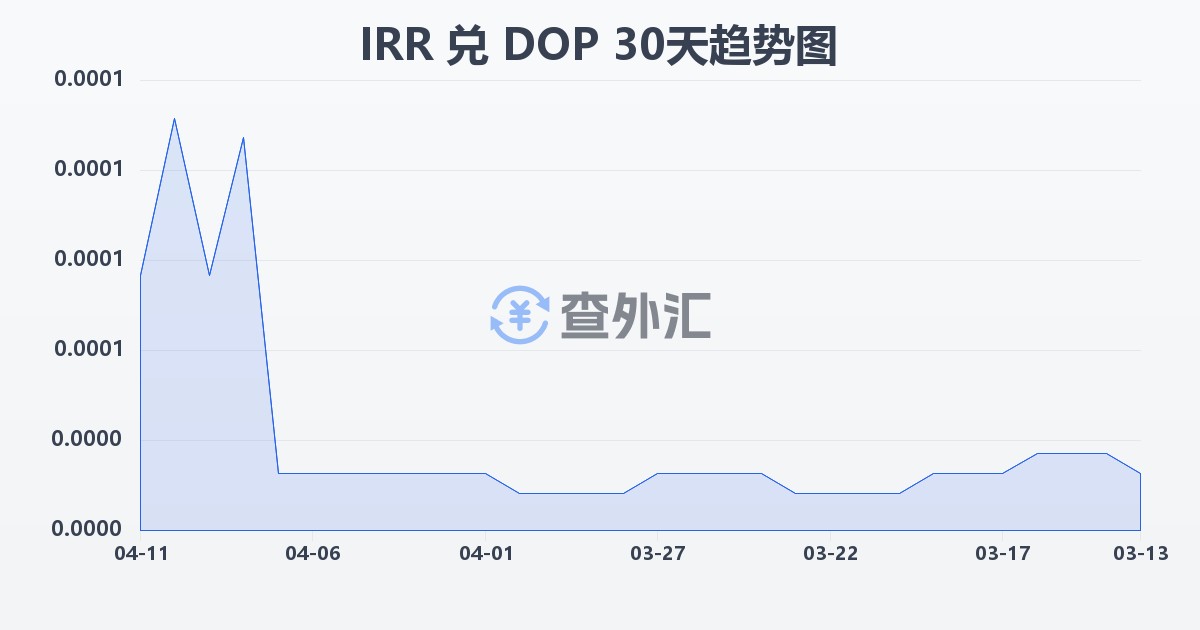This screenshot has height=630, width=1200.
Task: Open the 04-11 date axis label
Action: coord(139,551)
